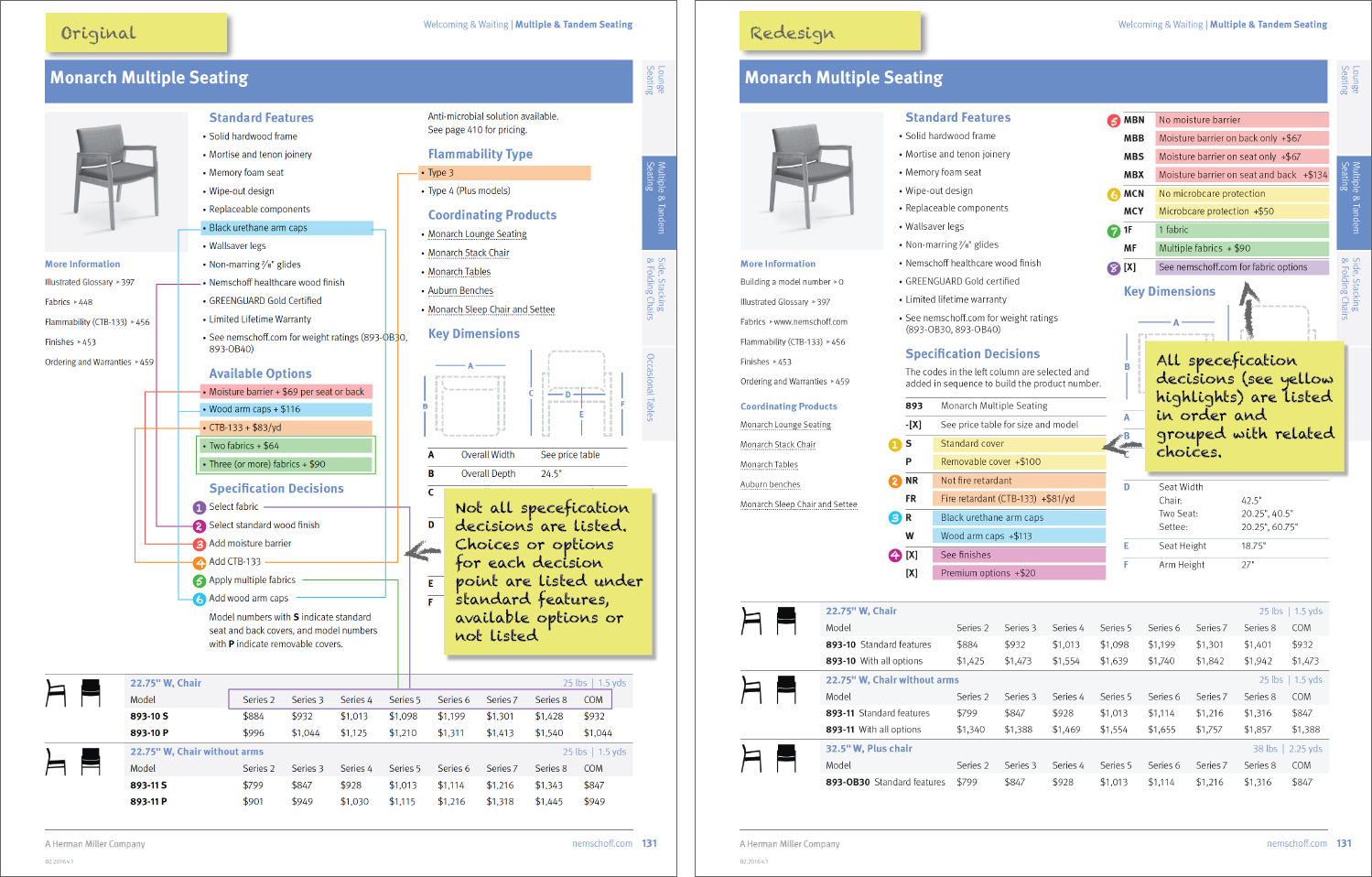This screenshot has height=877, width=1372.
Task: Click outline chair icon beside Original 893-10 S row
Action: 56,693
